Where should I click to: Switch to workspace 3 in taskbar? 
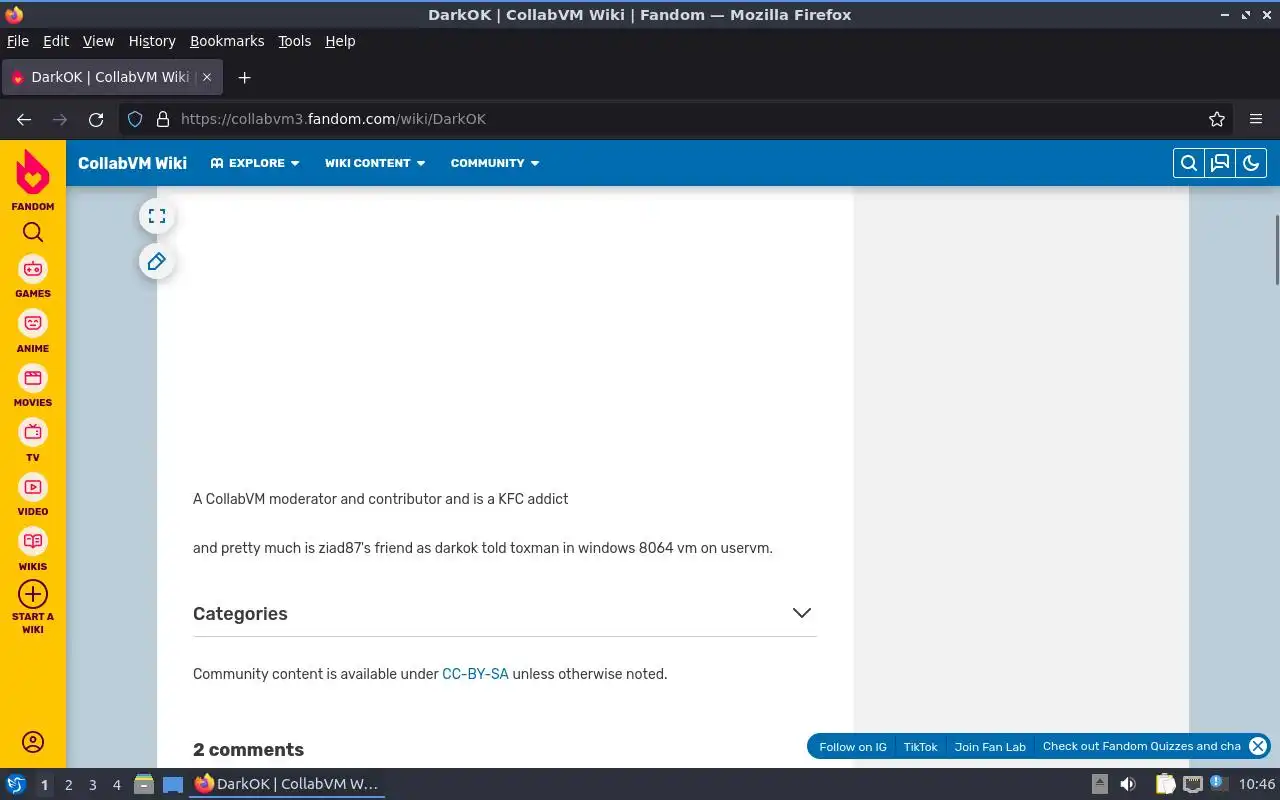[92, 785]
